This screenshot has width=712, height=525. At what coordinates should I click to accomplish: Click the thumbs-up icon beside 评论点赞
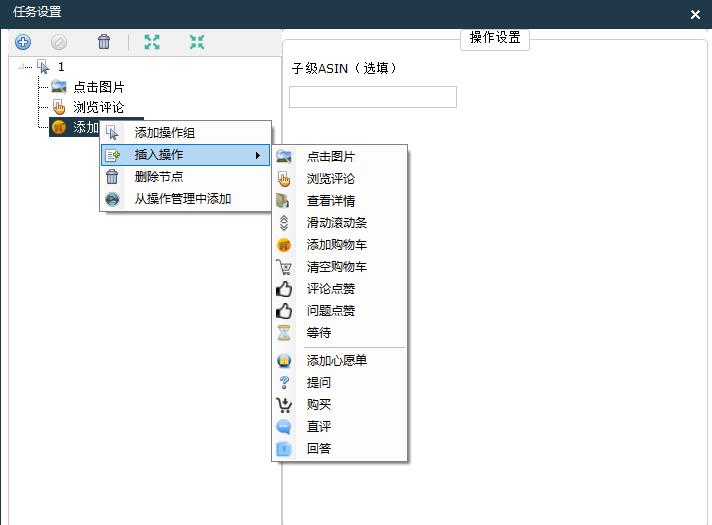[284, 289]
